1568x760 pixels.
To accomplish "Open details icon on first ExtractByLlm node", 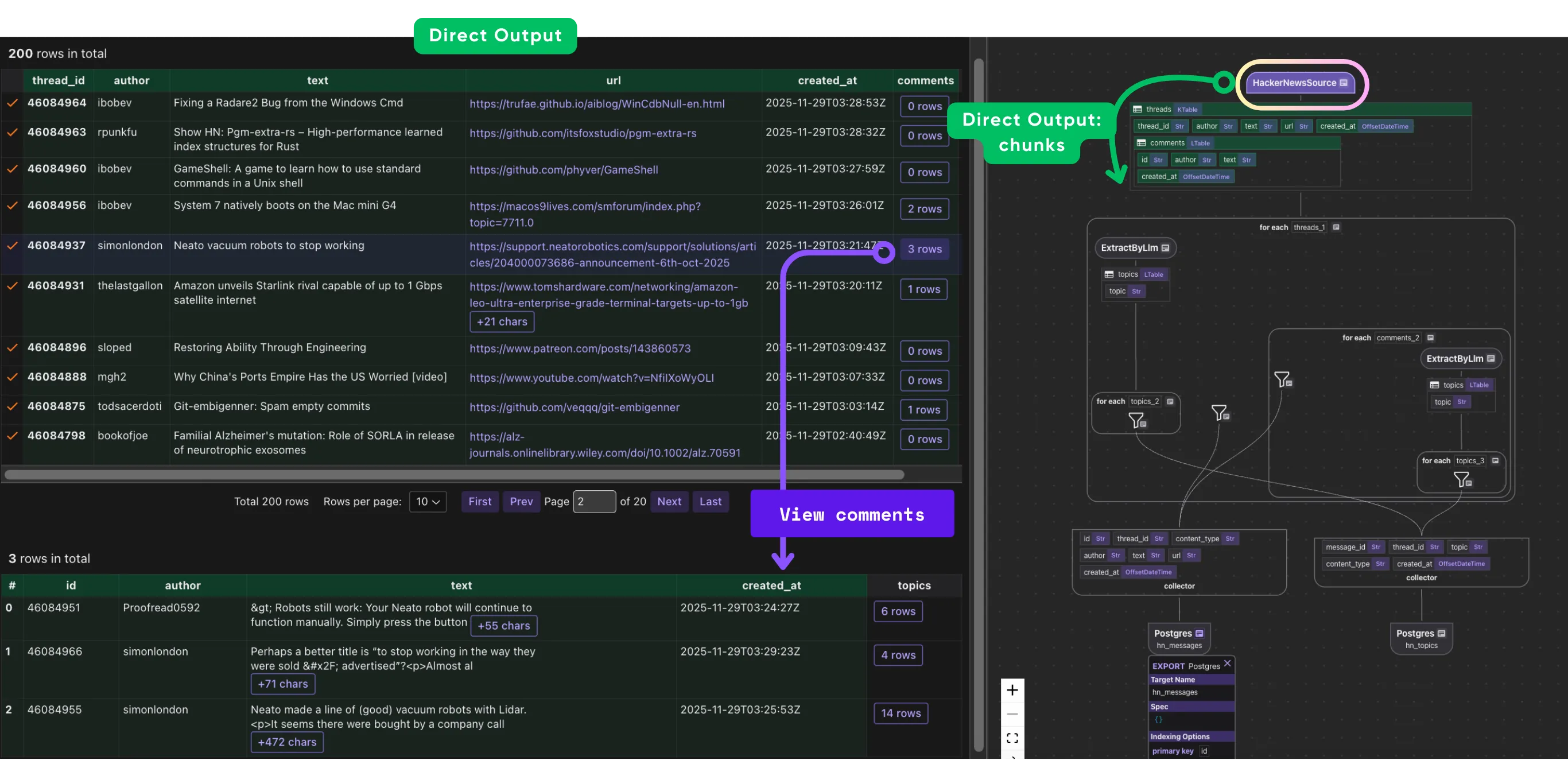I will pos(1165,248).
